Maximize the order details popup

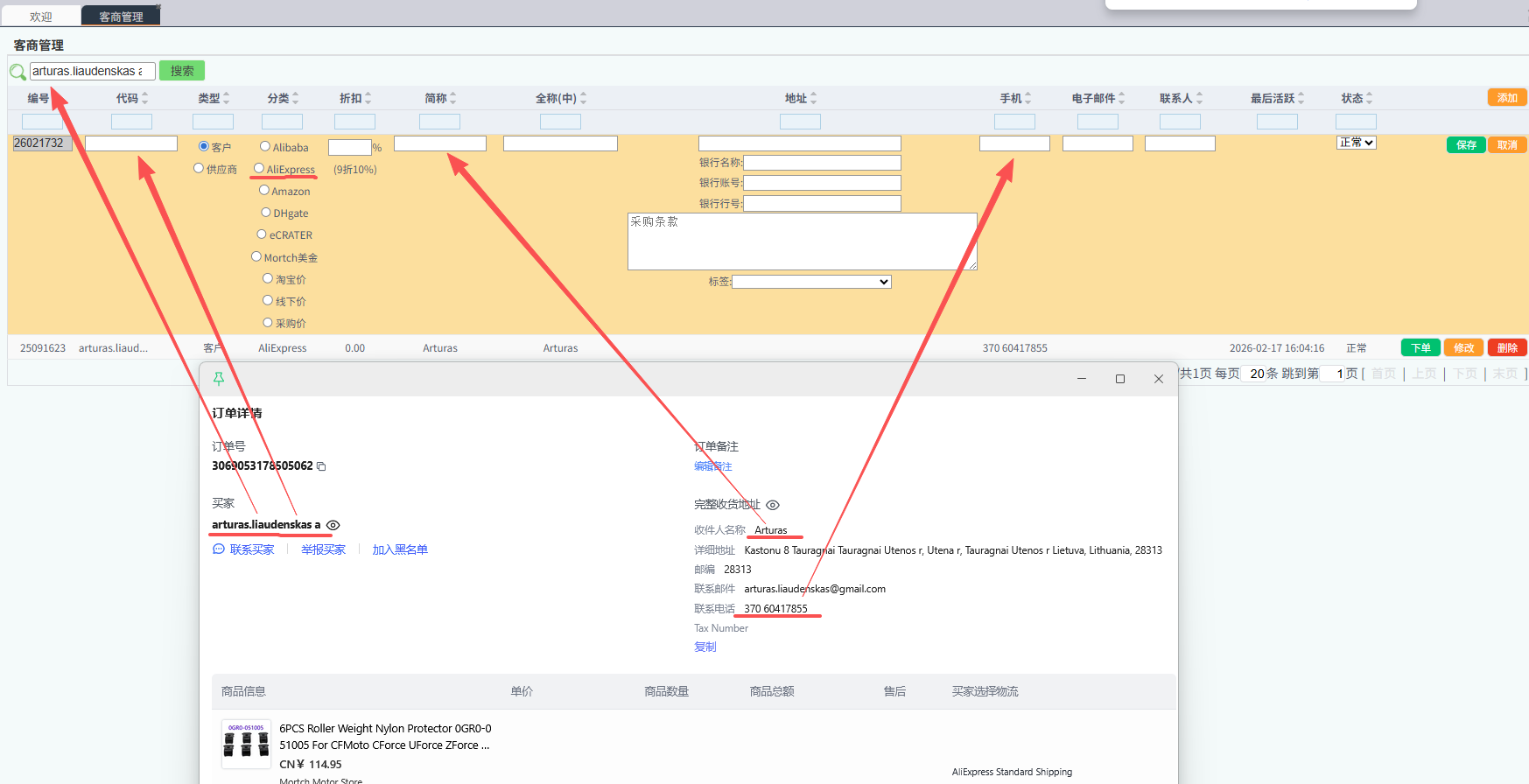(1119, 379)
